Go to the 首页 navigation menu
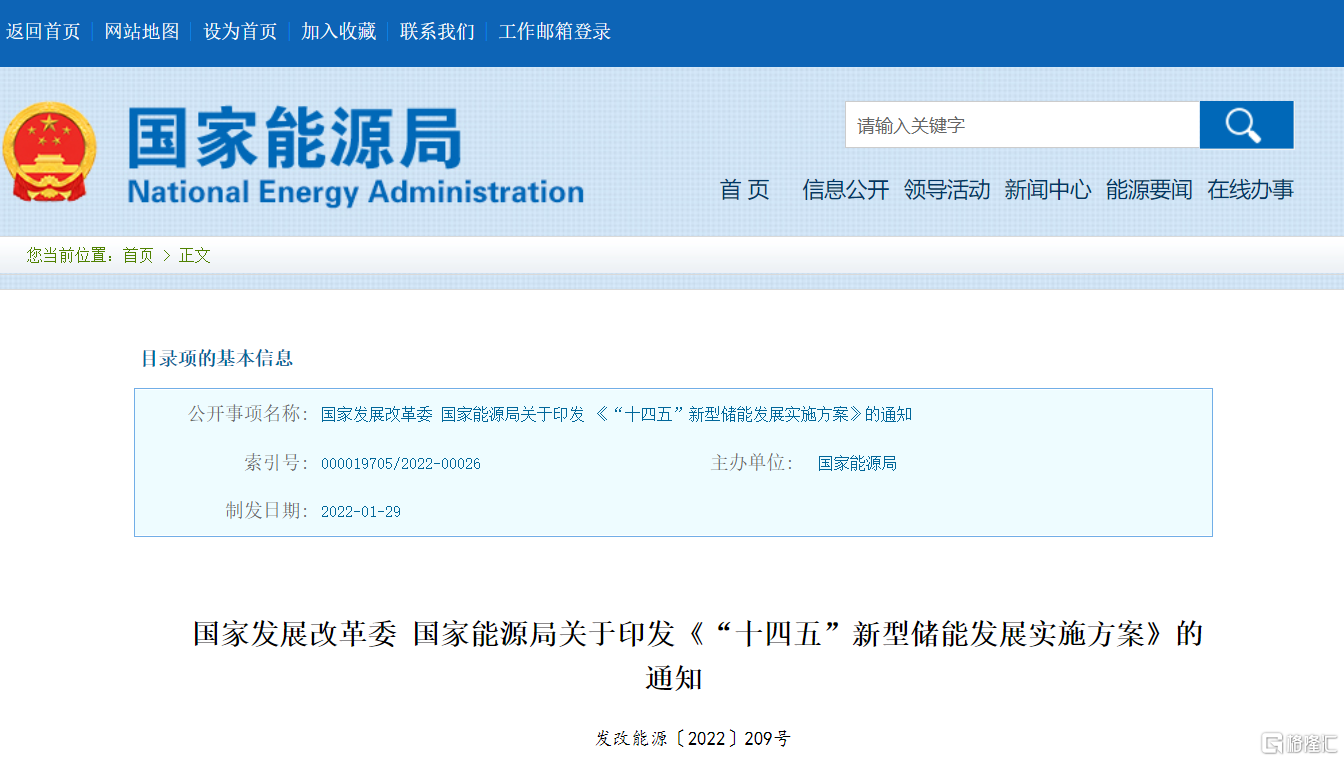Viewport: 1344px width, 762px height. 745,190
